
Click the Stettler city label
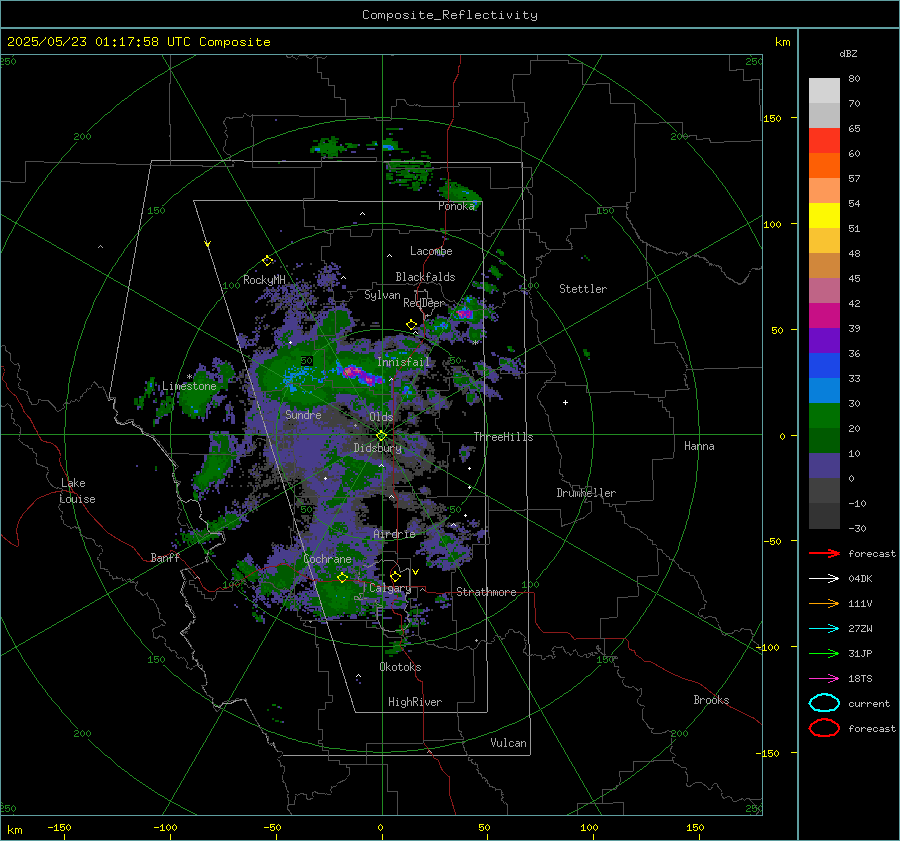tap(583, 289)
